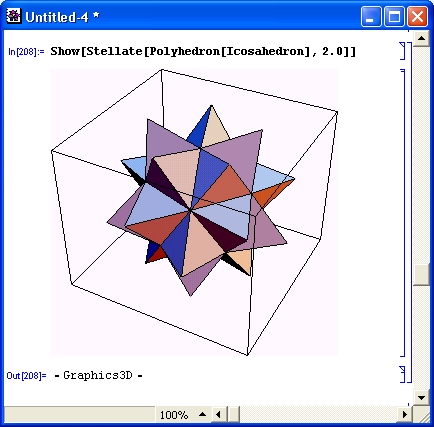Click the vertical scrollbar down arrow
The width and height of the screenshot is (434, 427).
421,398
